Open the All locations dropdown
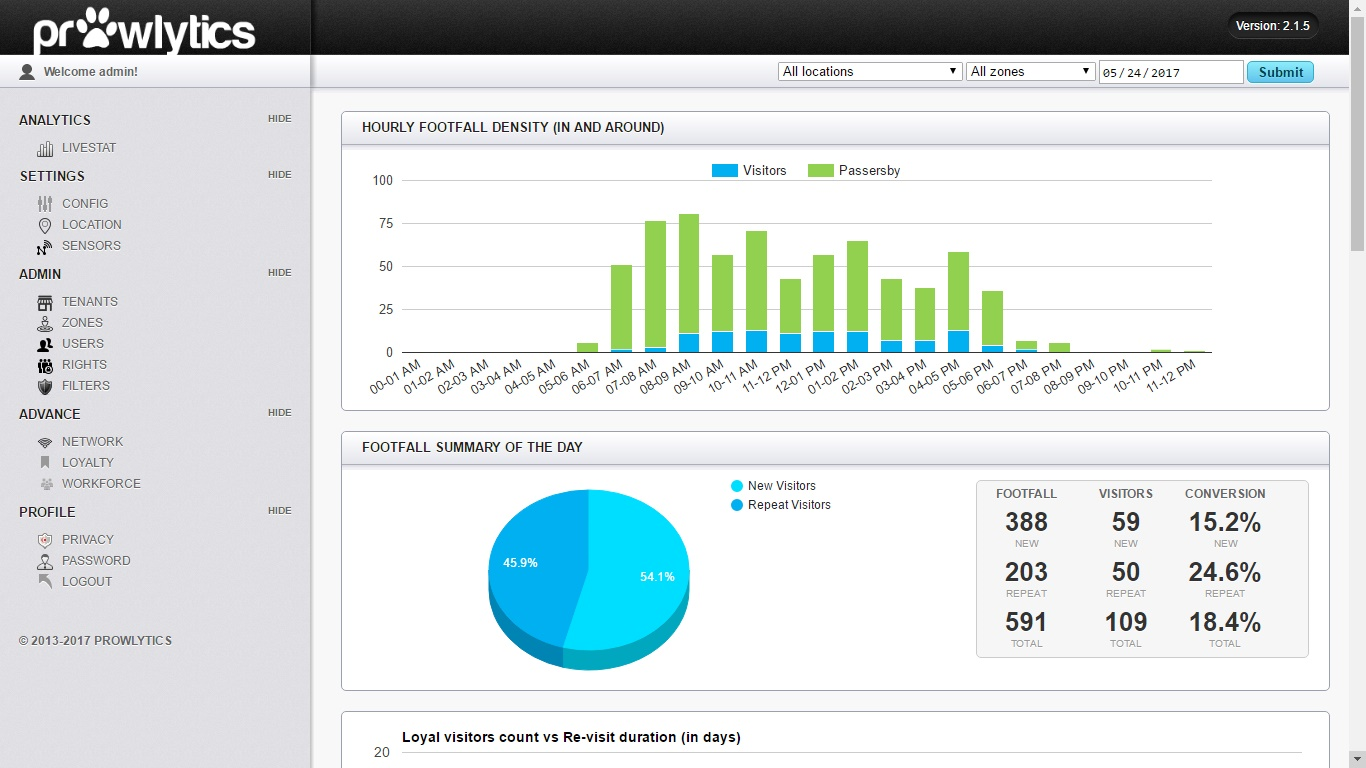The height and width of the screenshot is (768, 1366). (870, 72)
